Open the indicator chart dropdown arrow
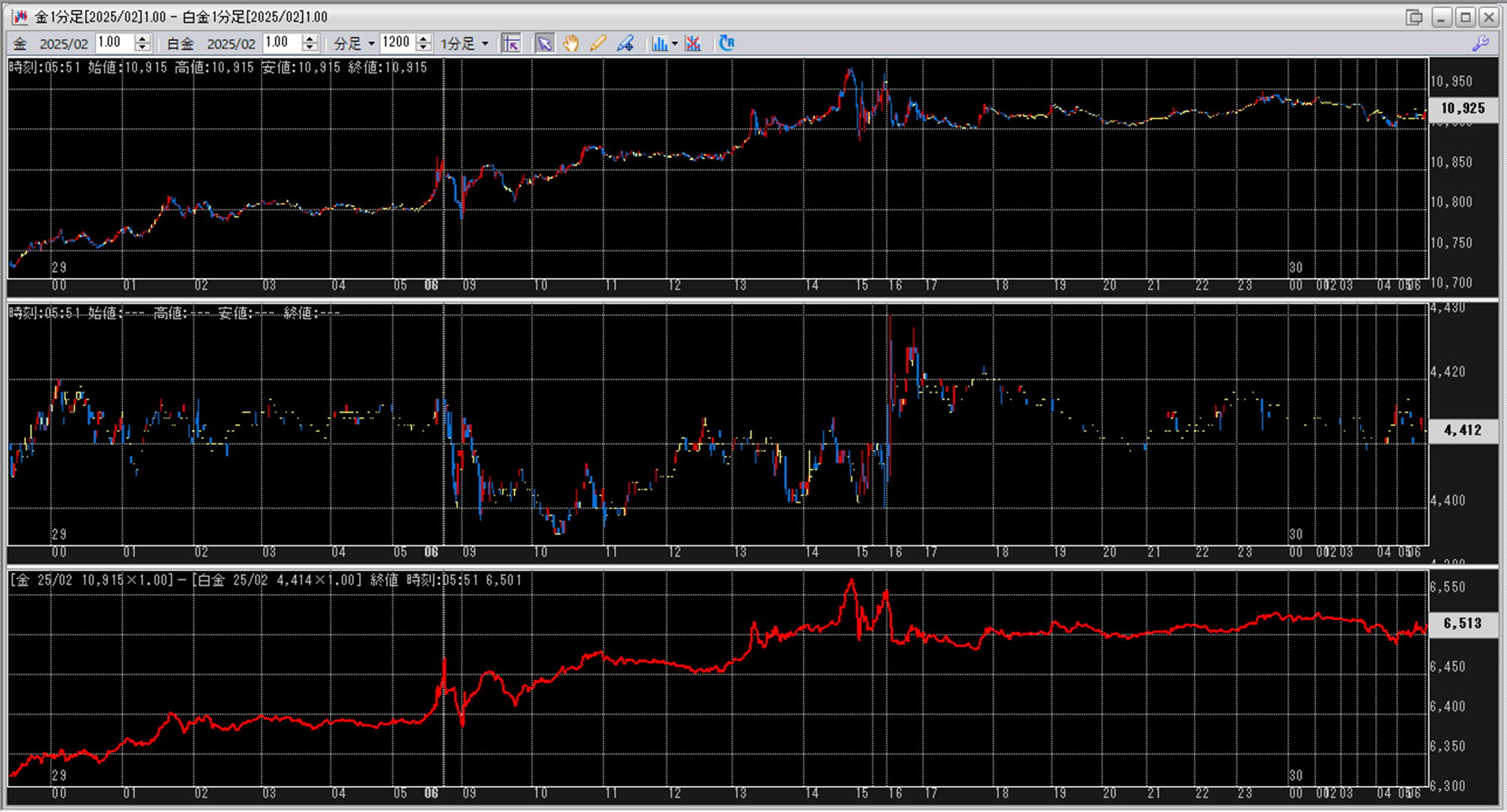 click(674, 43)
